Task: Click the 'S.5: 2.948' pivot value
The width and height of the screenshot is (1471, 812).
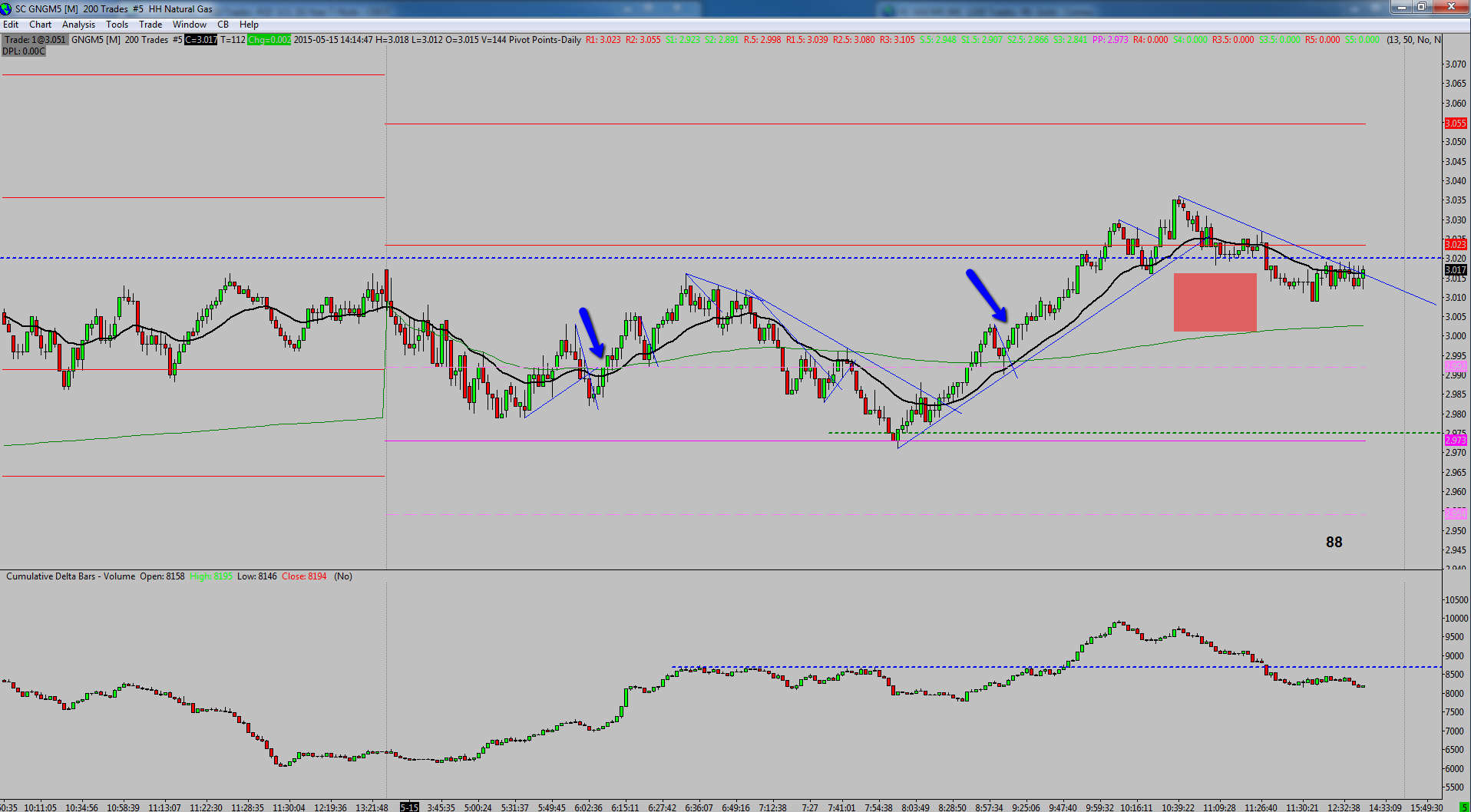Action: (938, 40)
